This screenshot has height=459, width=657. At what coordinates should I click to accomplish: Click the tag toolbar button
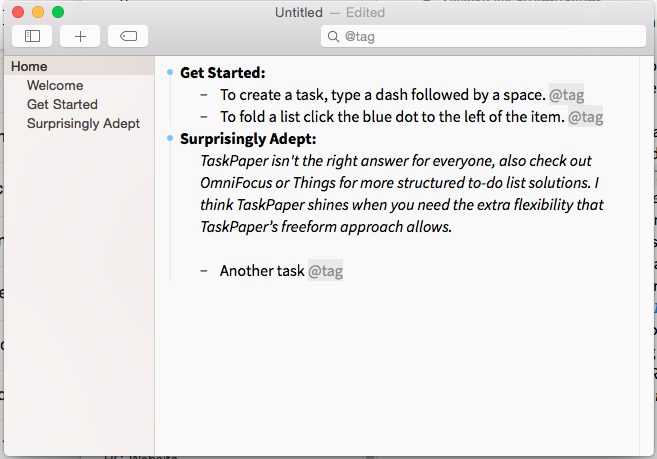128,36
